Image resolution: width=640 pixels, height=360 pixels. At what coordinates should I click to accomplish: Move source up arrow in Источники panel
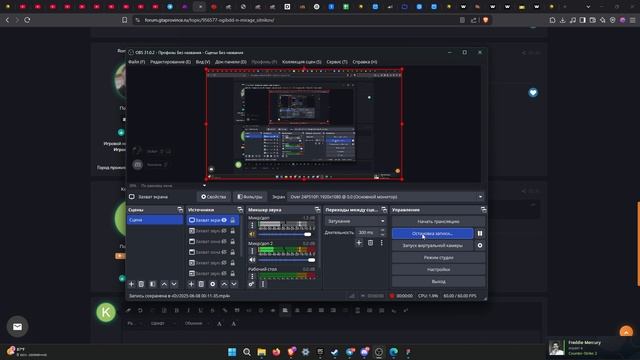click(x=224, y=284)
